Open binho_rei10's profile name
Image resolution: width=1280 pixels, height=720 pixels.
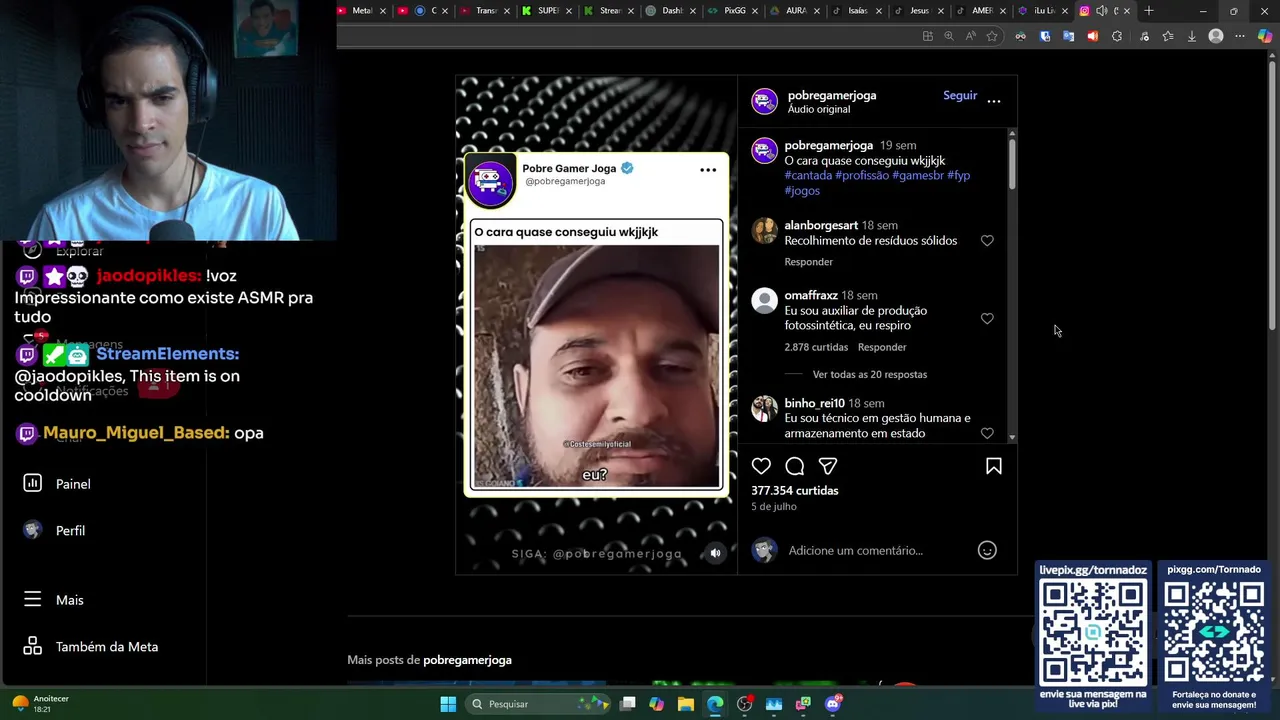tap(814, 403)
